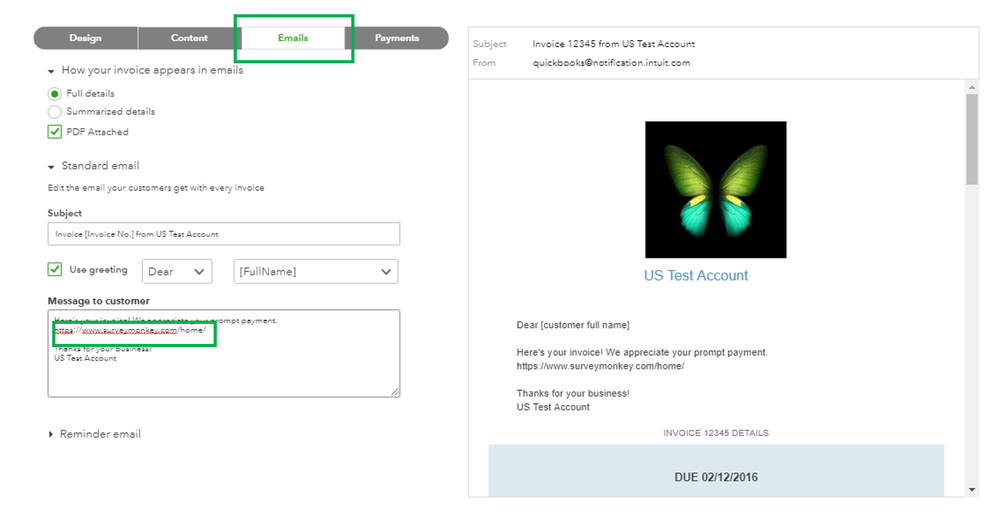Toggle the Use greeting checkbox
Viewport: 999px width, 518px height.
(55, 269)
